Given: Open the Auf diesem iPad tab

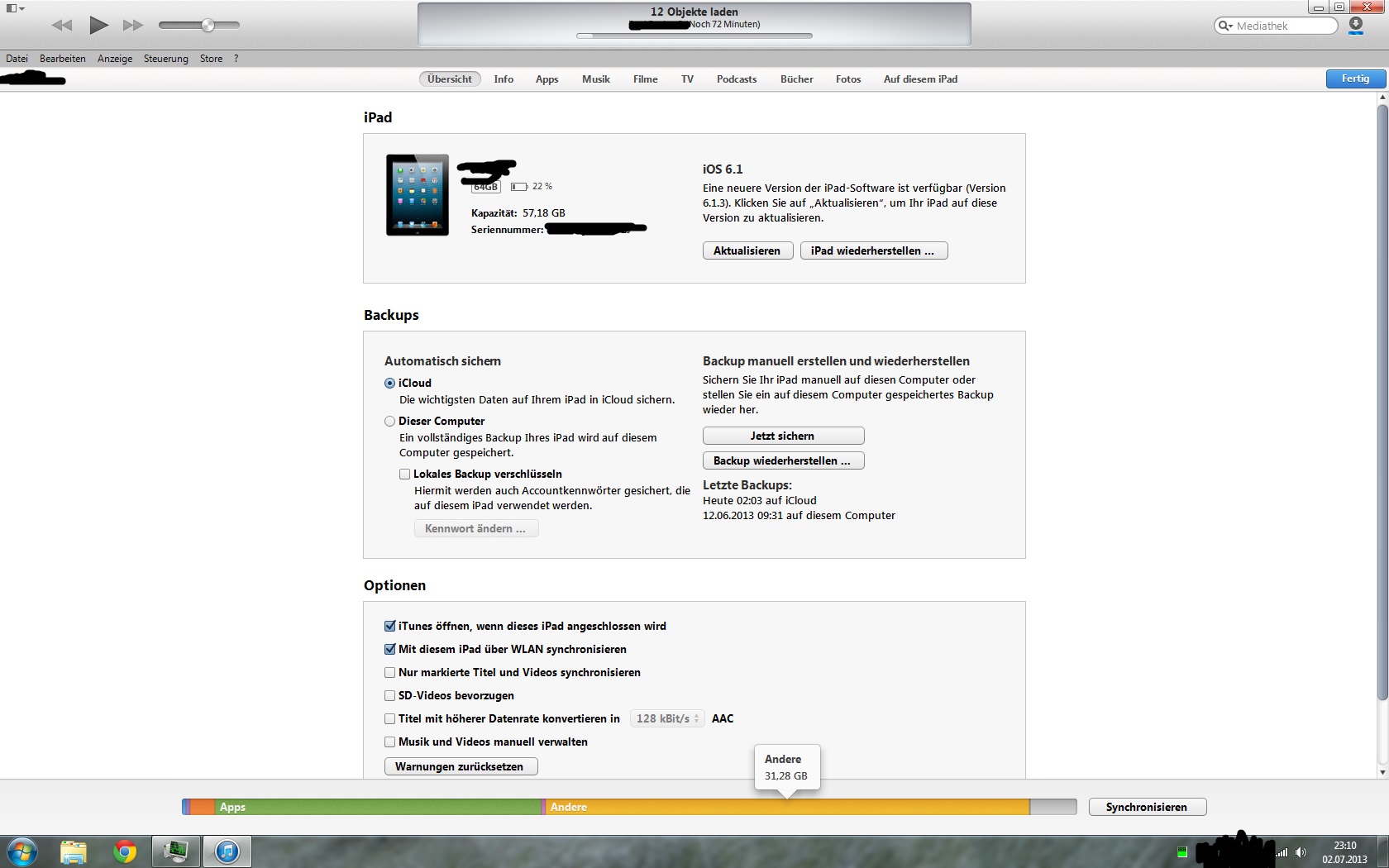Looking at the screenshot, I should (920, 79).
